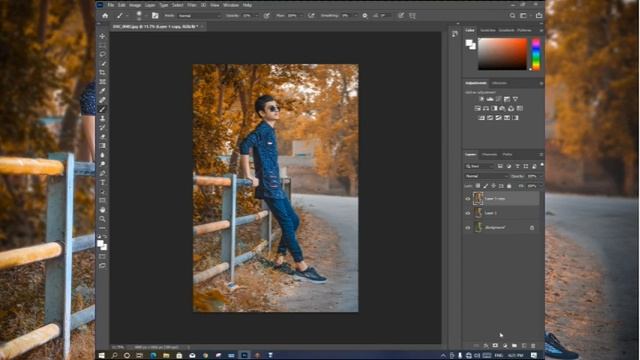Open the layer blend mode dropdown
The image size is (640, 360).
486,176
